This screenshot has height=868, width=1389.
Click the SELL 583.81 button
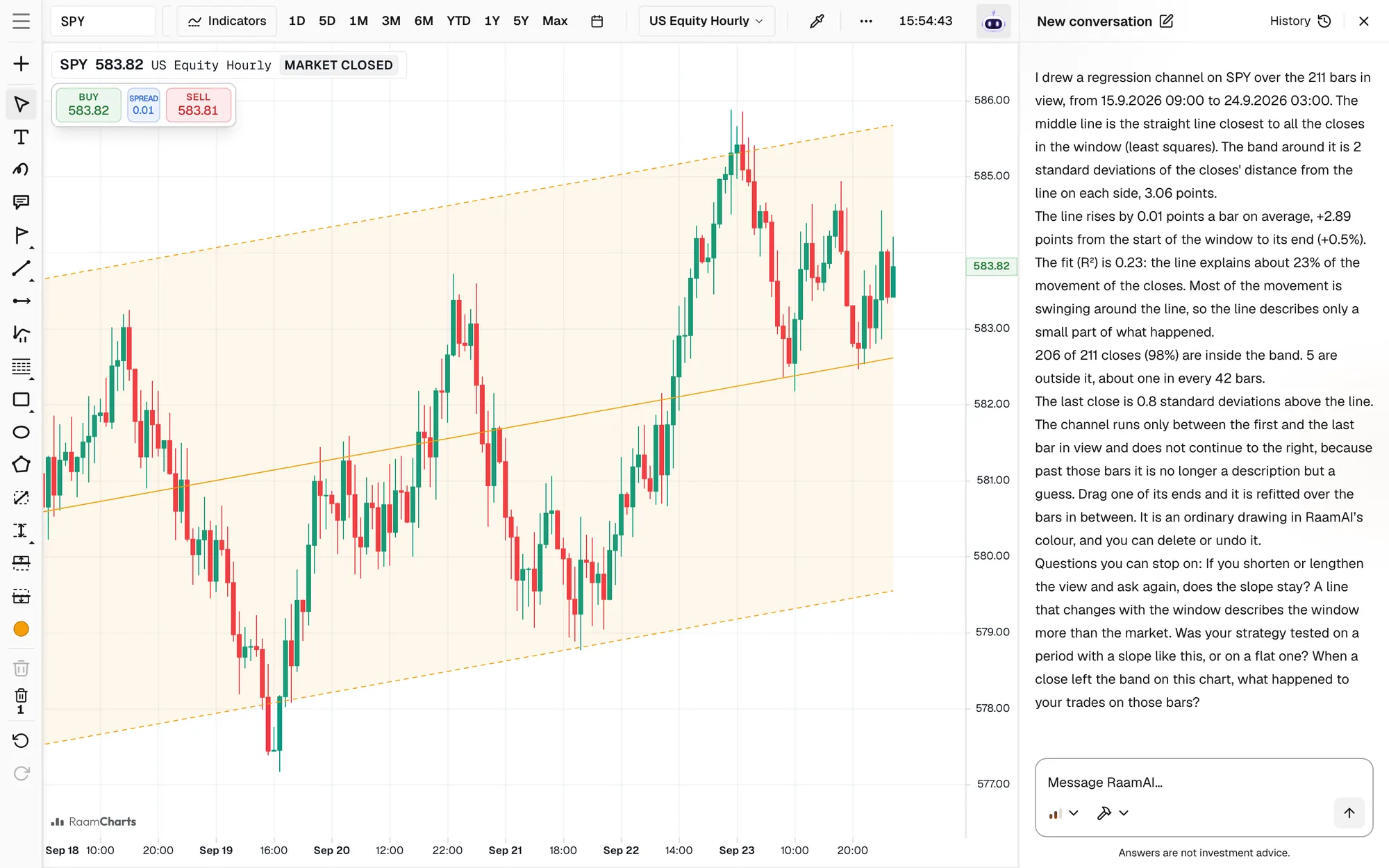click(x=198, y=105)
